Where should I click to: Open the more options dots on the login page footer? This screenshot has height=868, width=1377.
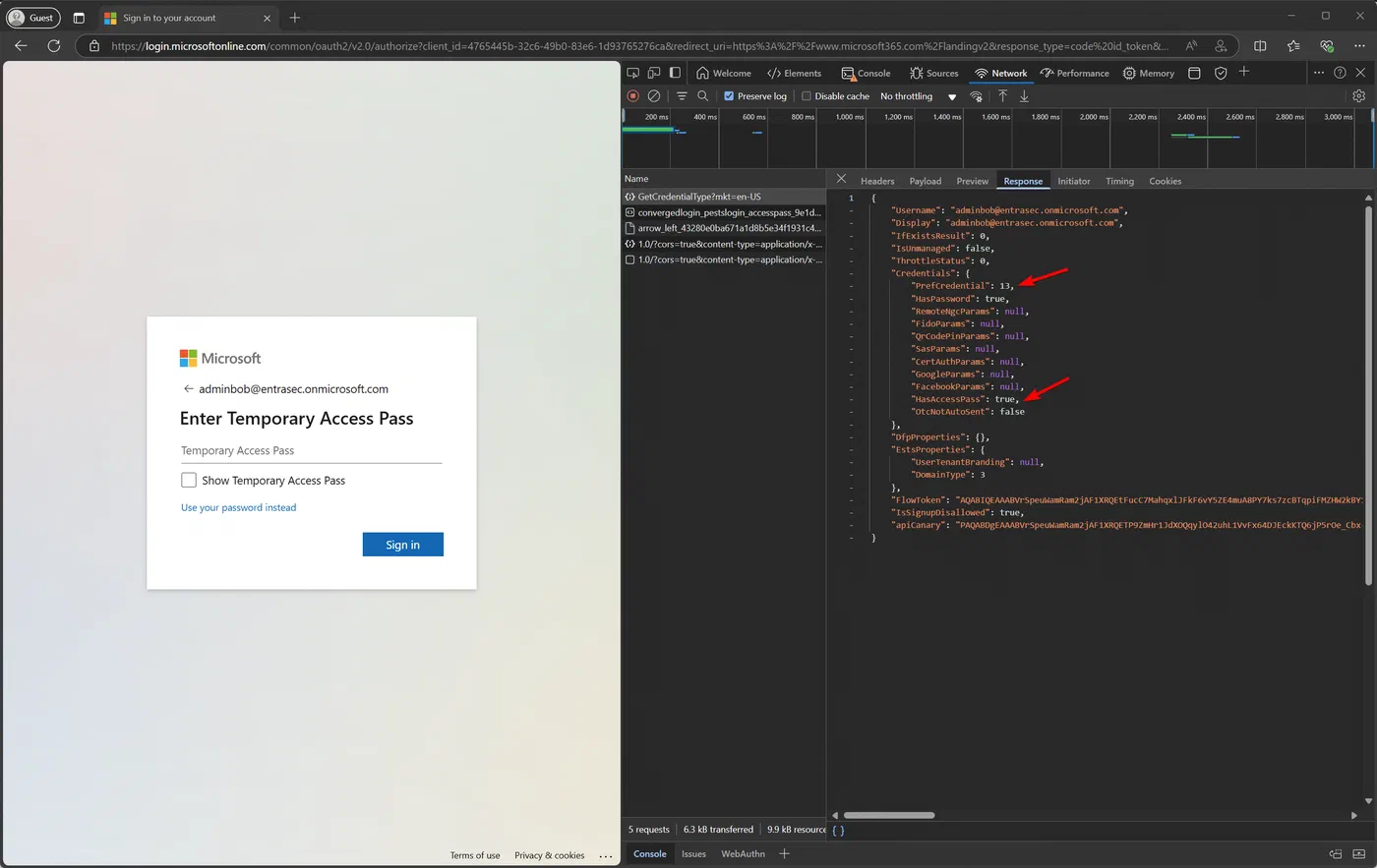606,856
